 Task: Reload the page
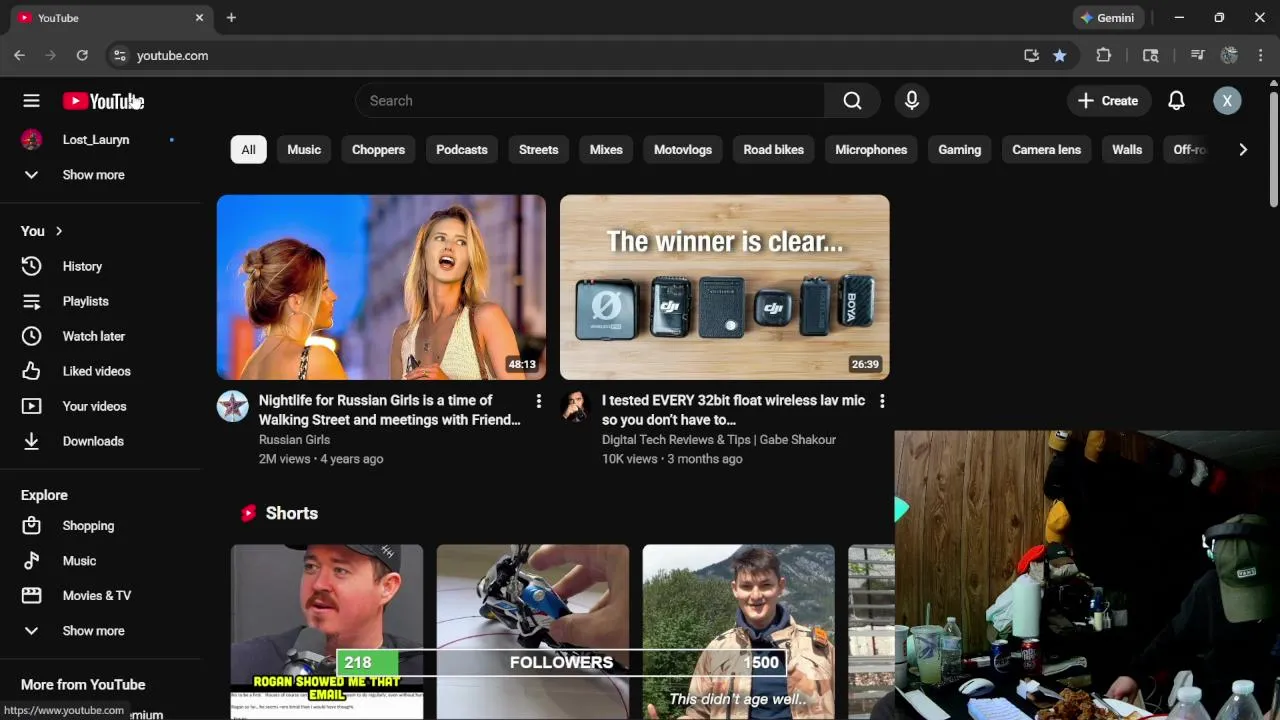pyautogui.click(x=82, y=55)
